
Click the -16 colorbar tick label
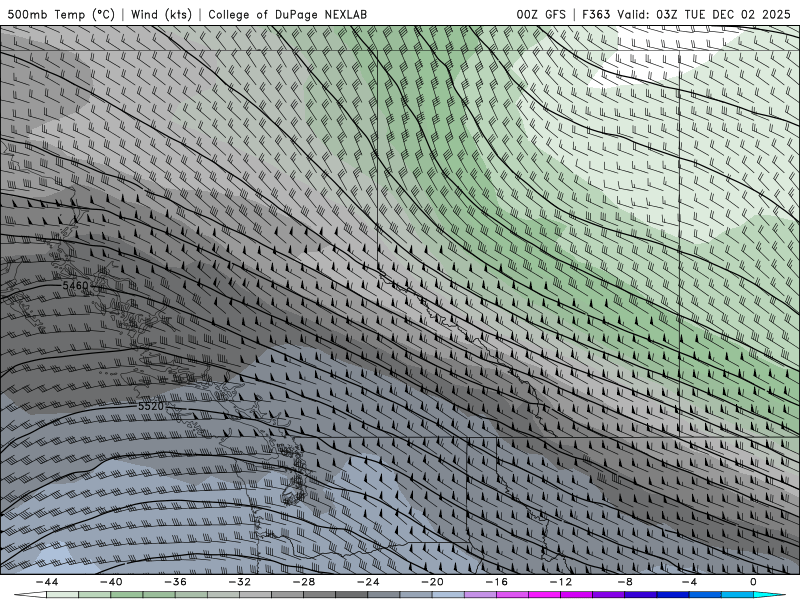(x=496, y=582)
